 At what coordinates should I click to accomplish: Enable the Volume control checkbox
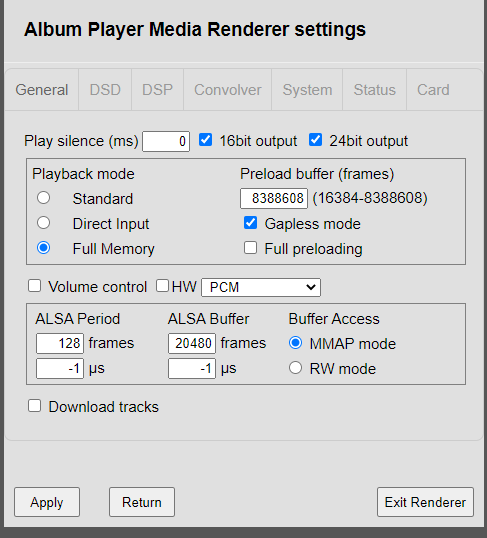point(34,286)
